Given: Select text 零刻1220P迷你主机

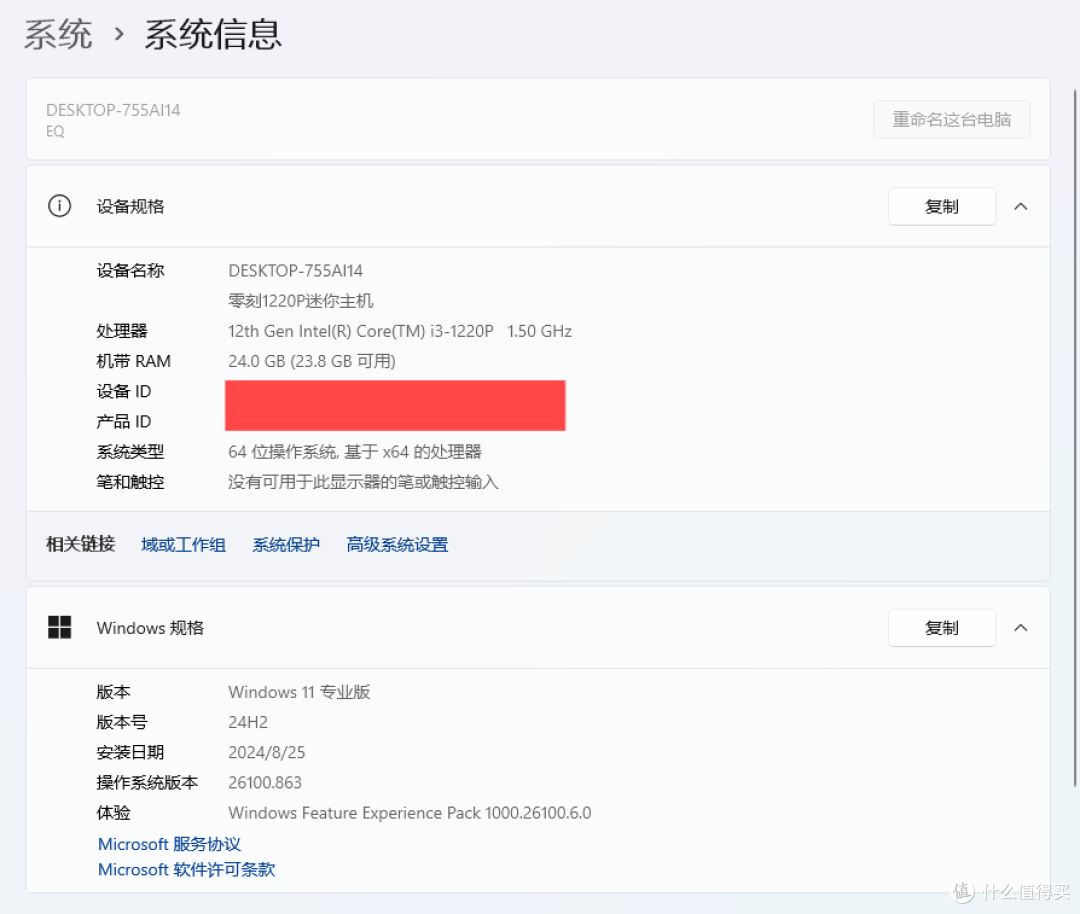Looking at the screenshot, I should click(300, 301).
